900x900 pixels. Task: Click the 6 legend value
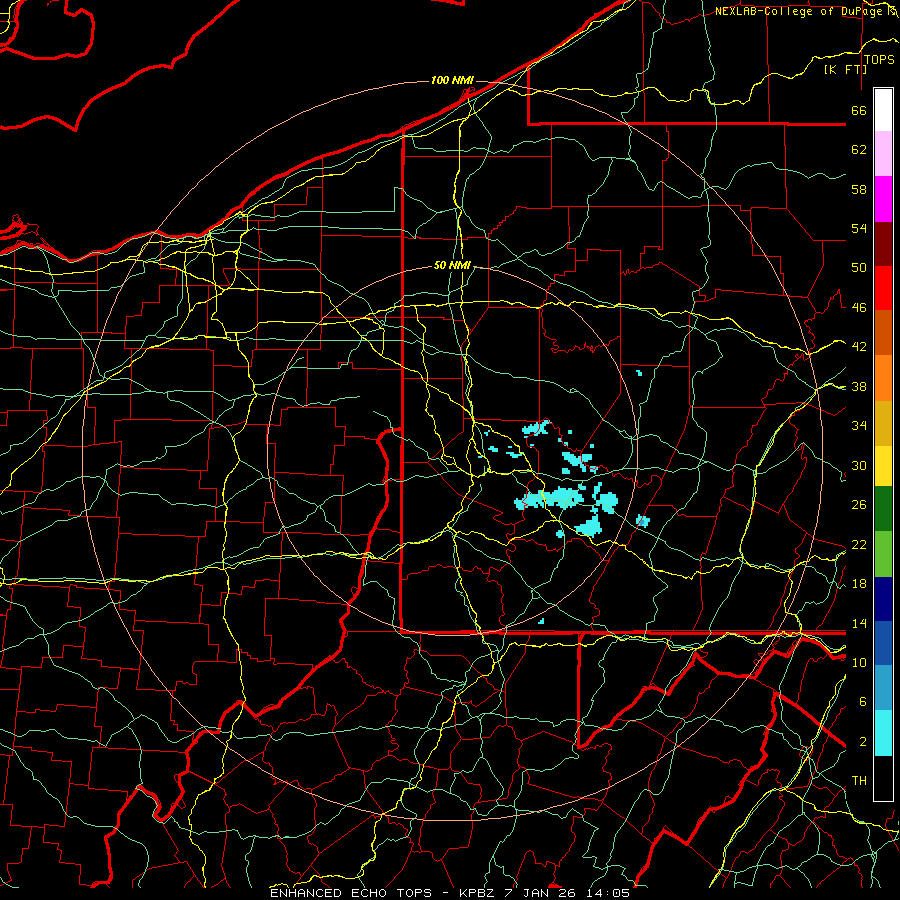point(863,702)
